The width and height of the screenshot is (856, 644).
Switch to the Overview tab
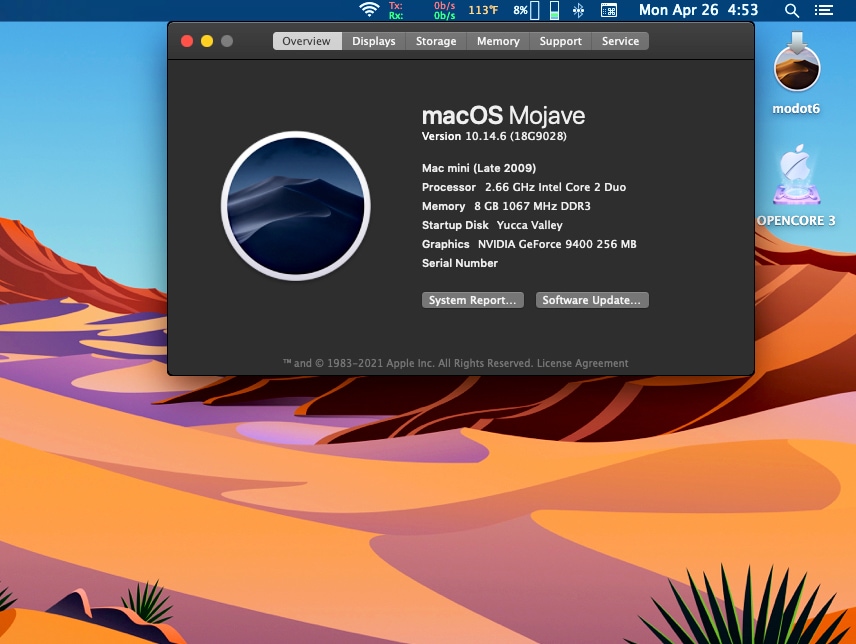coord(307,41)
